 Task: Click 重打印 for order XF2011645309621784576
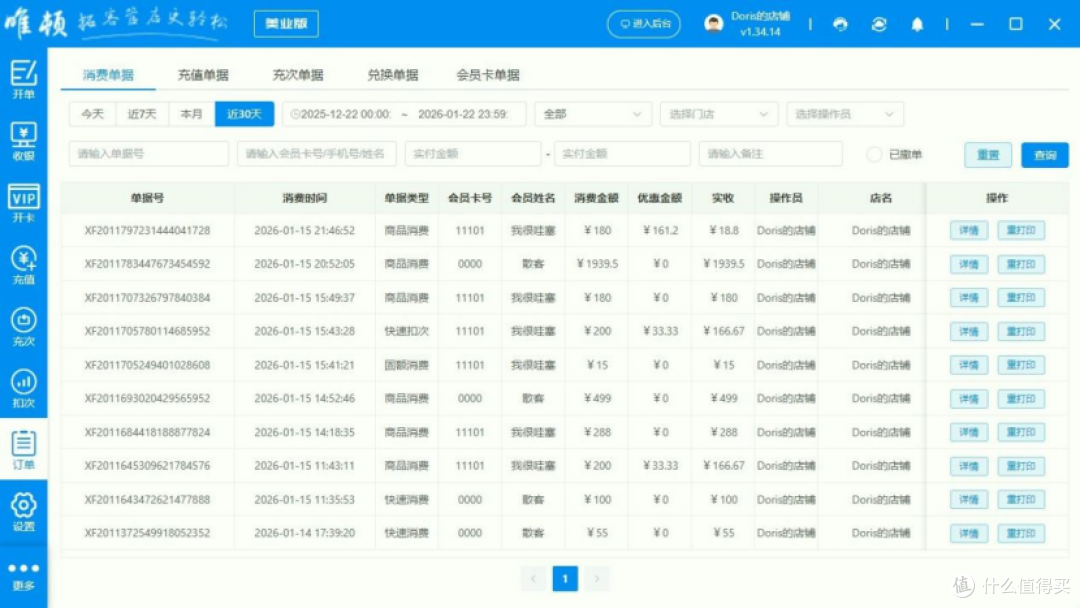click(1021, 466)
